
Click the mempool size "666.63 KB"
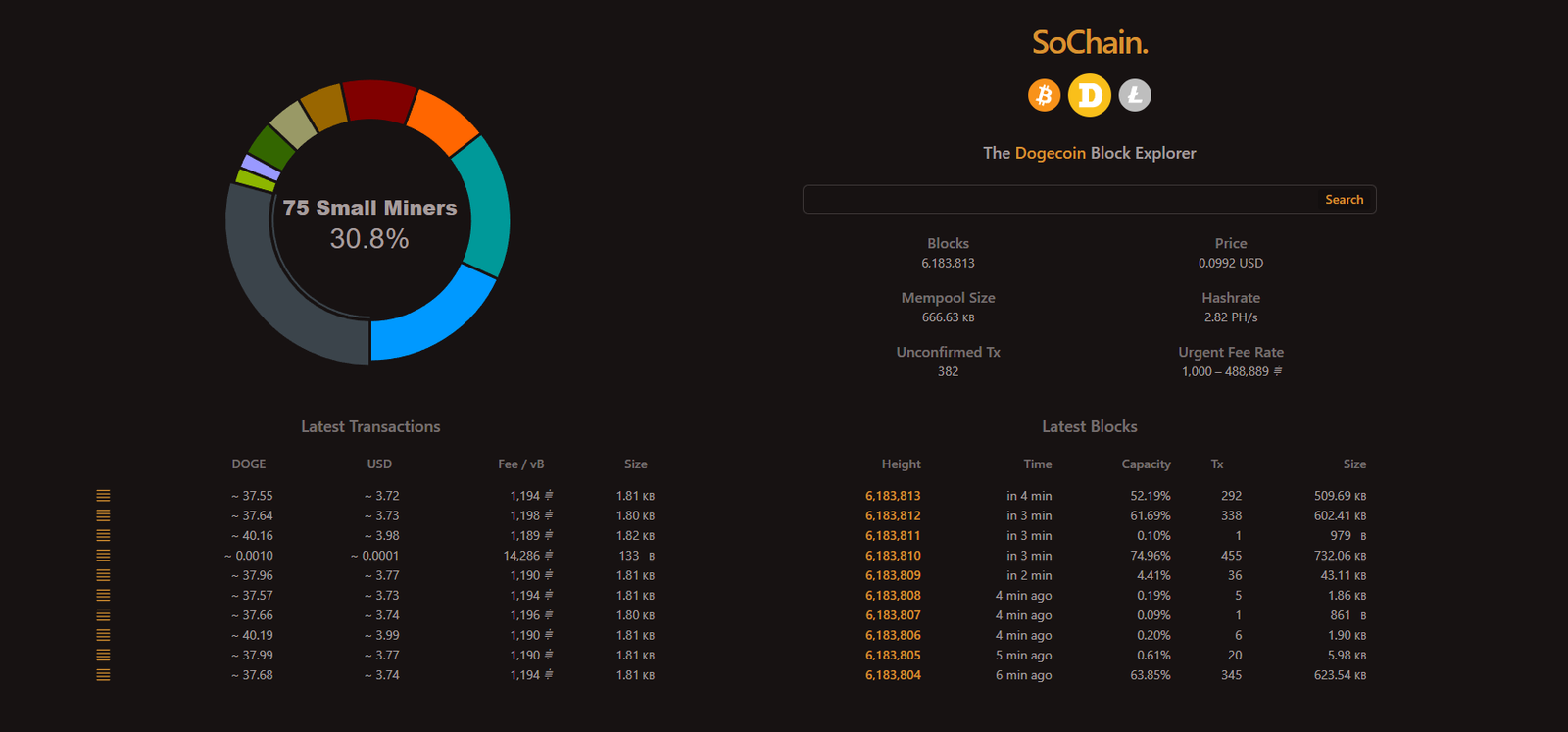pos(948,317)
